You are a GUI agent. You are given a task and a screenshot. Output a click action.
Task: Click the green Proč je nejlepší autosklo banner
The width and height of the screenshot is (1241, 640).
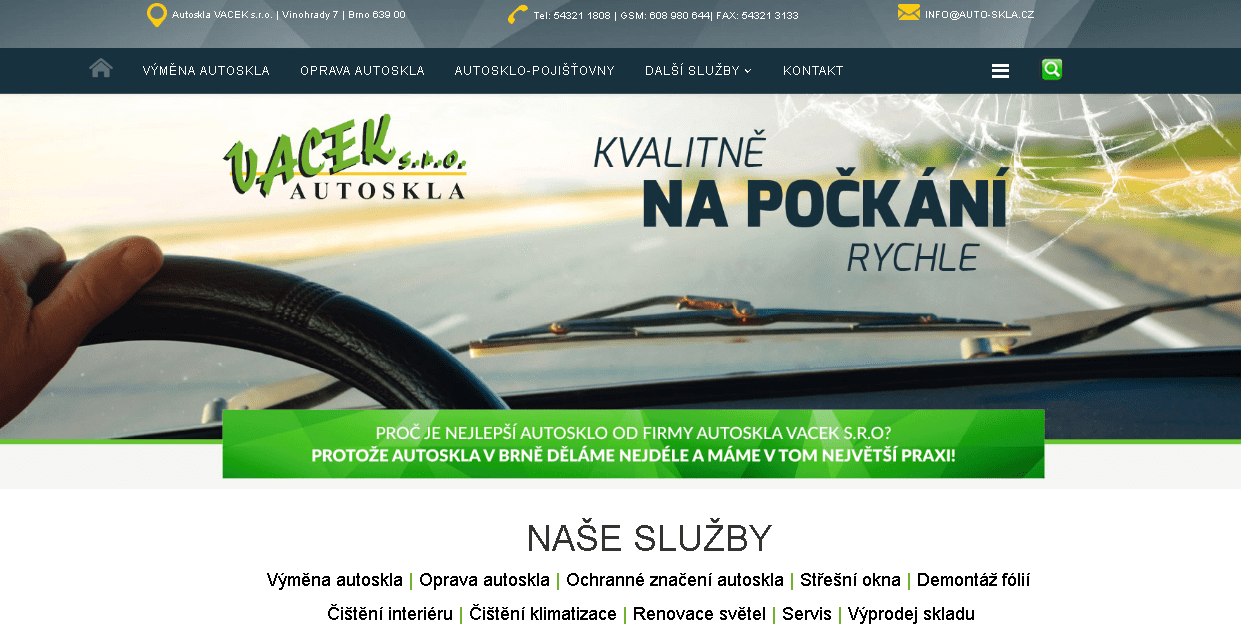click(x=633, y=444)
